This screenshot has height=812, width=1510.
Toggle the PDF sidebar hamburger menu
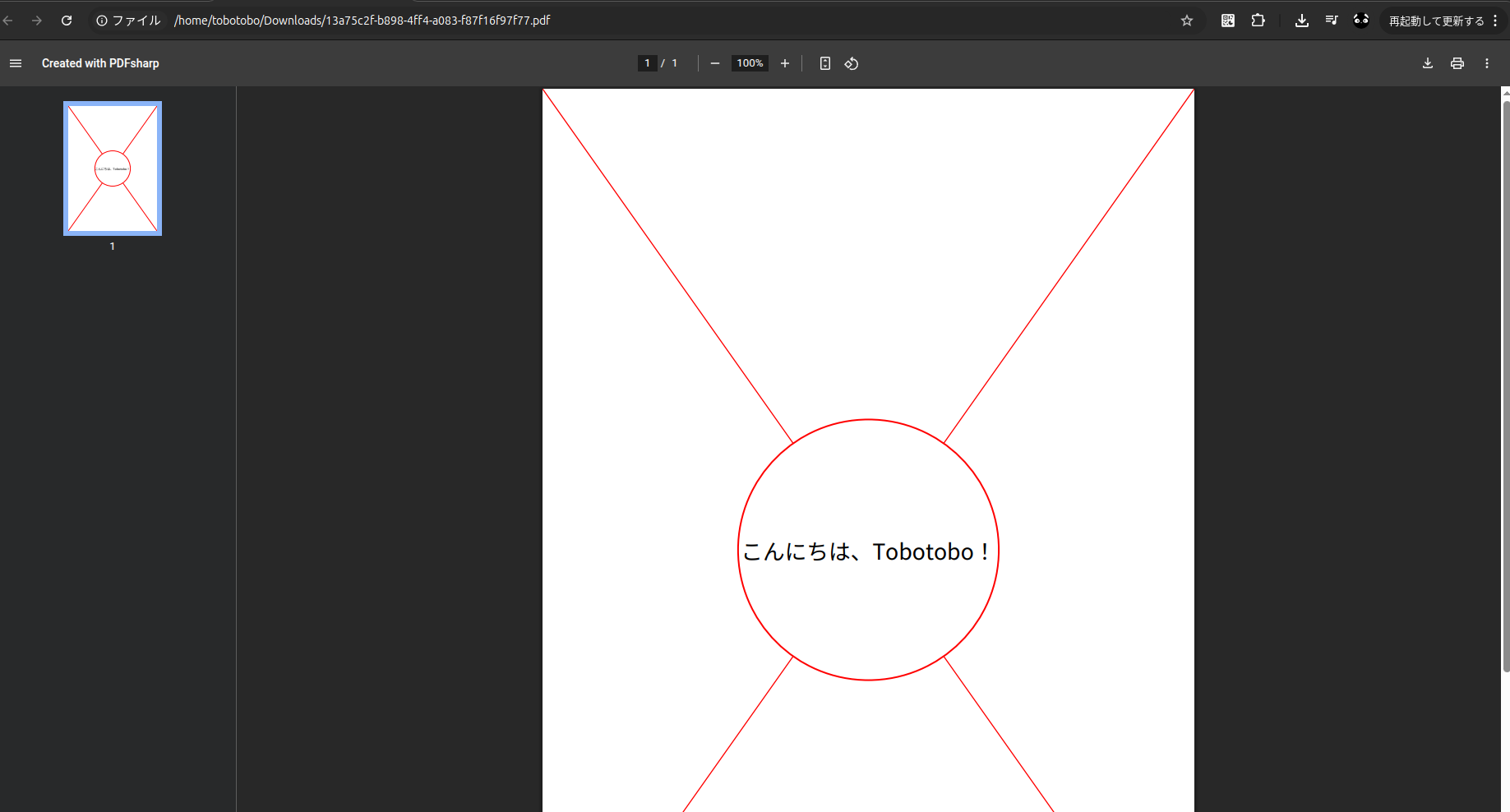(16, 63)
